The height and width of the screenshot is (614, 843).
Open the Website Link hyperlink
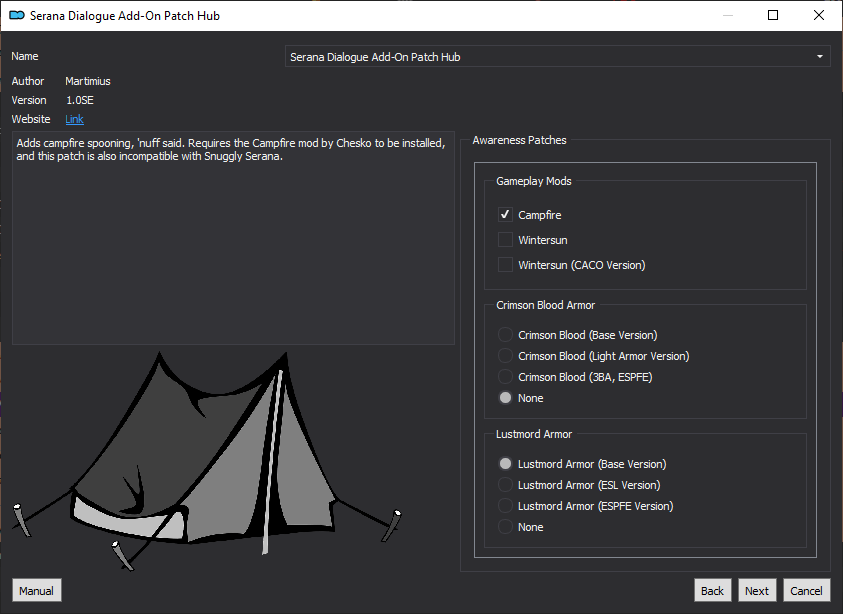(x=74, y=119)
